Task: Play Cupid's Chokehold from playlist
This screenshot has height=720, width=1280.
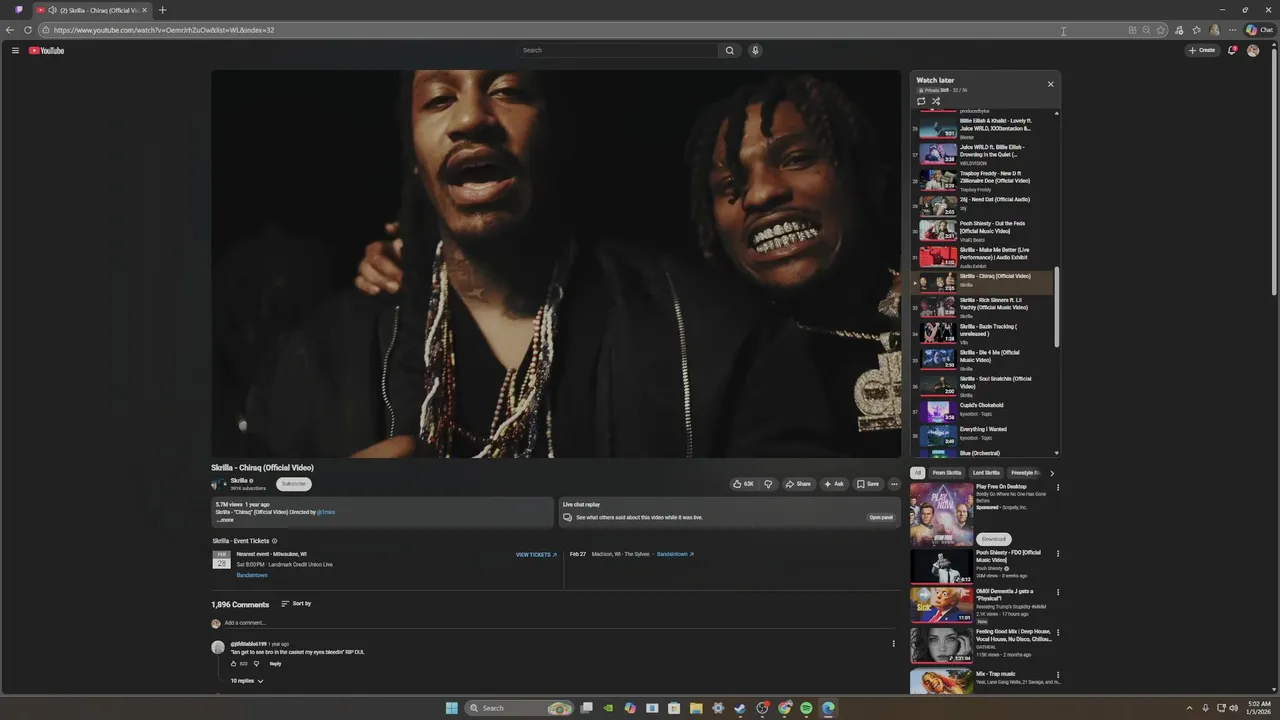Action: [981, 410]
